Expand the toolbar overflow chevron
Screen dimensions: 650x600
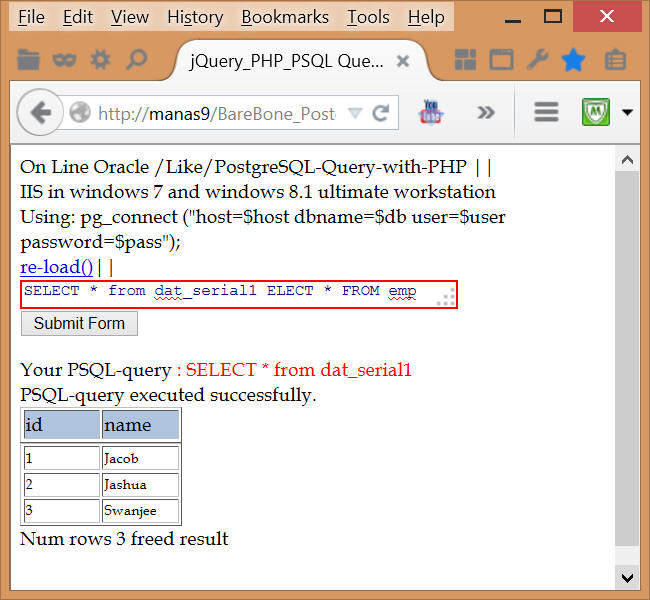click(x=486, y=112)
